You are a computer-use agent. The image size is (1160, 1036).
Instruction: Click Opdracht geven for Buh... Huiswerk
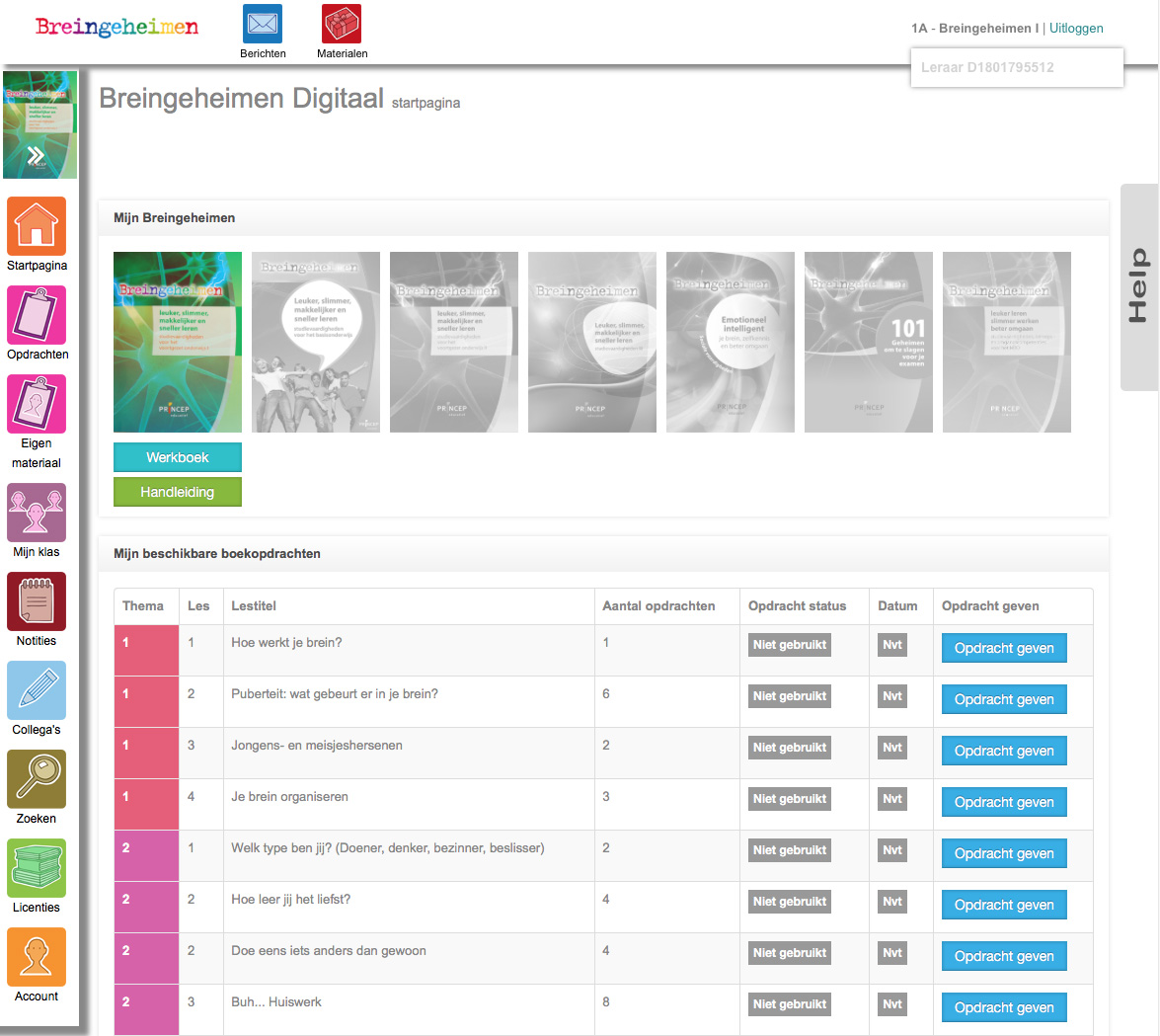coord(1004,1007)
